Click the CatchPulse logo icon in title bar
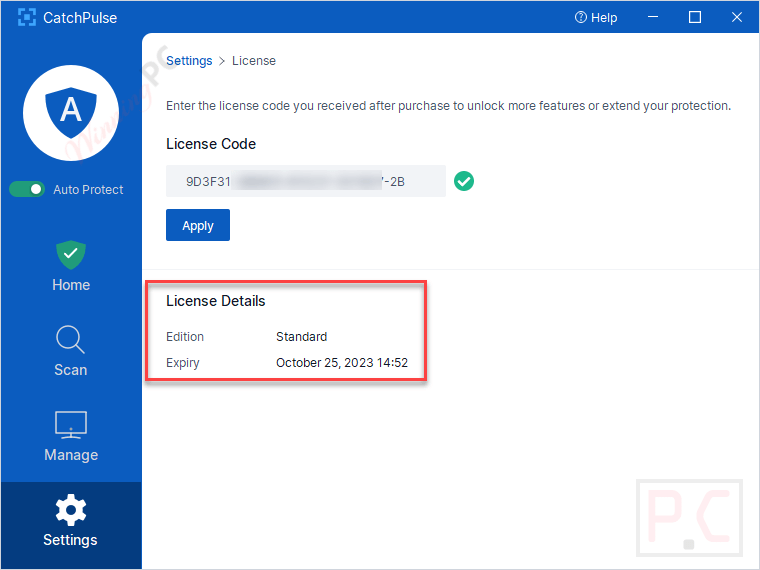 click(27, 17)
